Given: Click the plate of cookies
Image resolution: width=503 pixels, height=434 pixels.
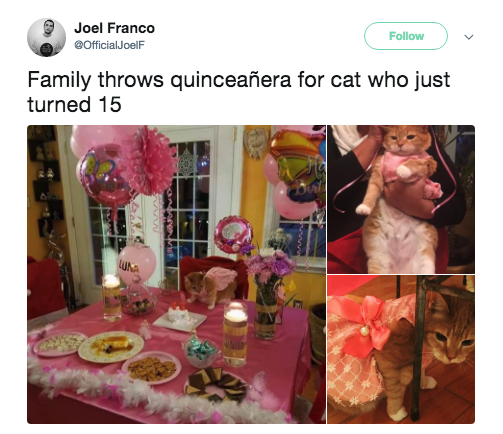Looking at the screenshot, I should [151, 368].
